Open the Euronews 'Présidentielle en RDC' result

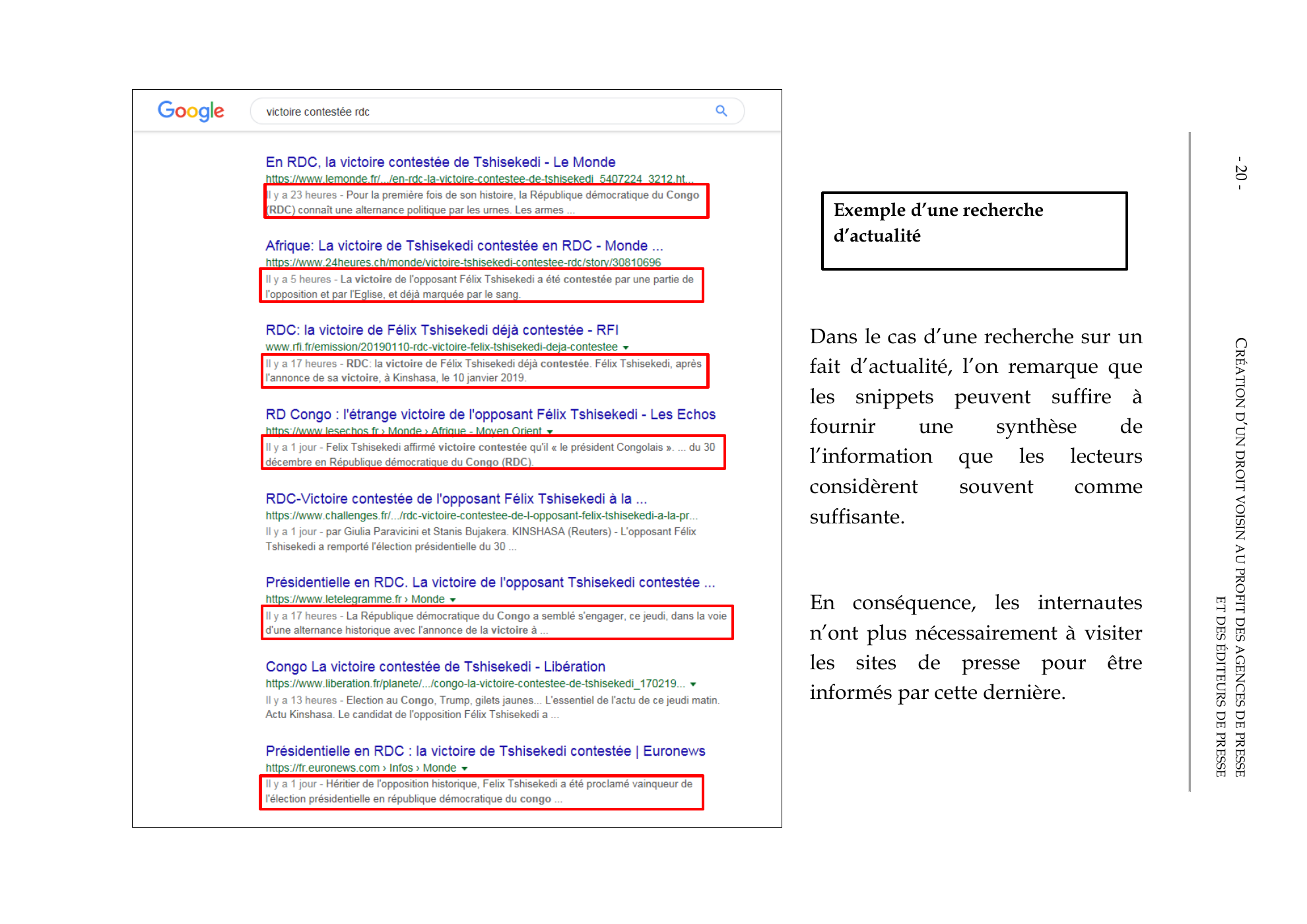coord(485,750)
